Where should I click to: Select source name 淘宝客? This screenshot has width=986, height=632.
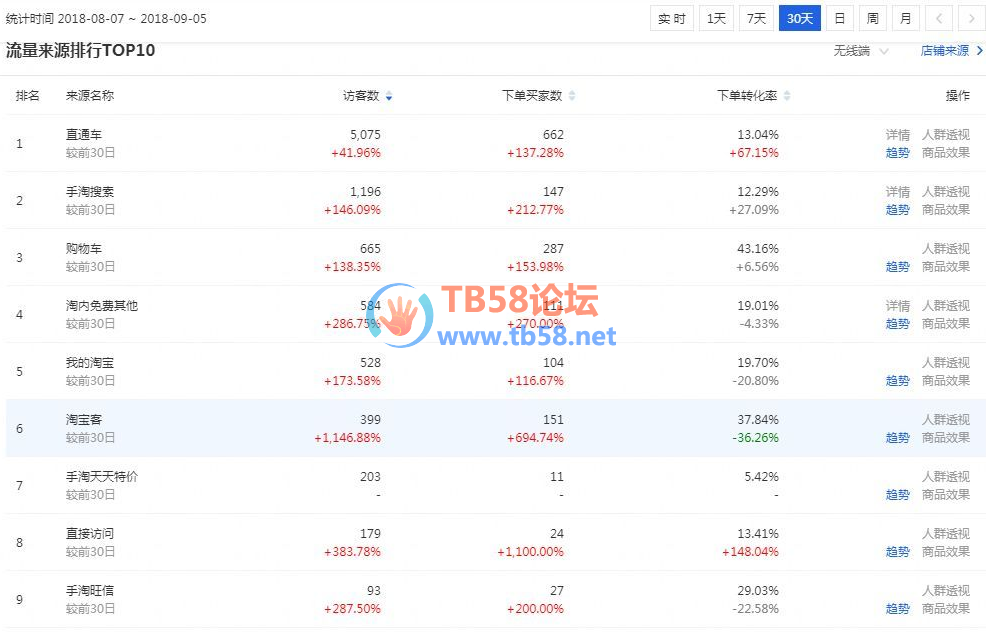pyautogui.click(x=84, y=420)
